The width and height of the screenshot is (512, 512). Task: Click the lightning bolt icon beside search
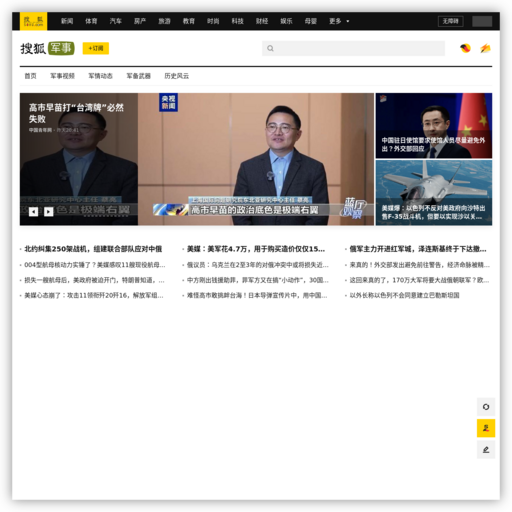[485, 48]
